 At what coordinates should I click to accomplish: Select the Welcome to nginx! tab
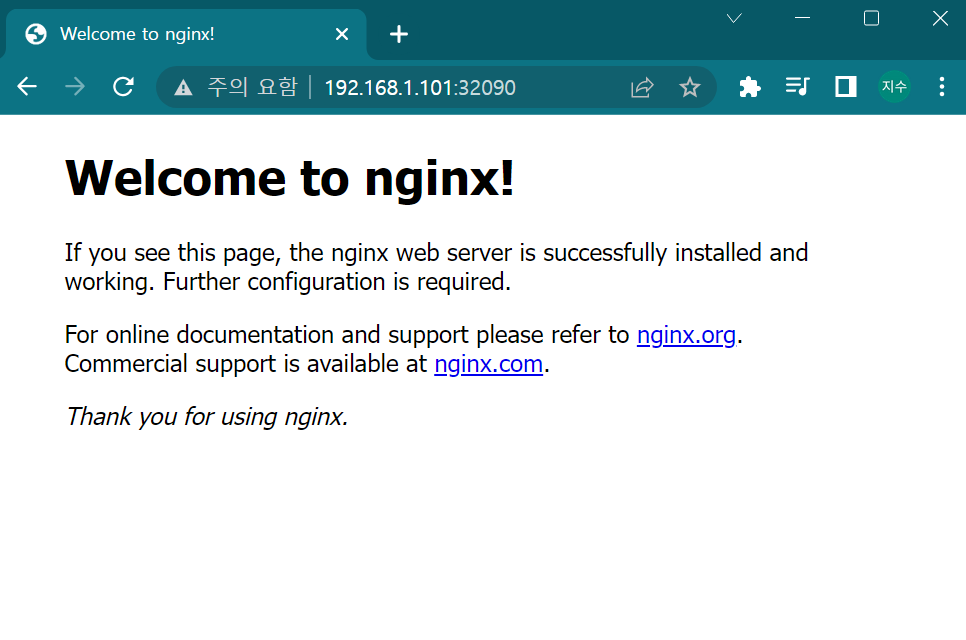(186, 34)
